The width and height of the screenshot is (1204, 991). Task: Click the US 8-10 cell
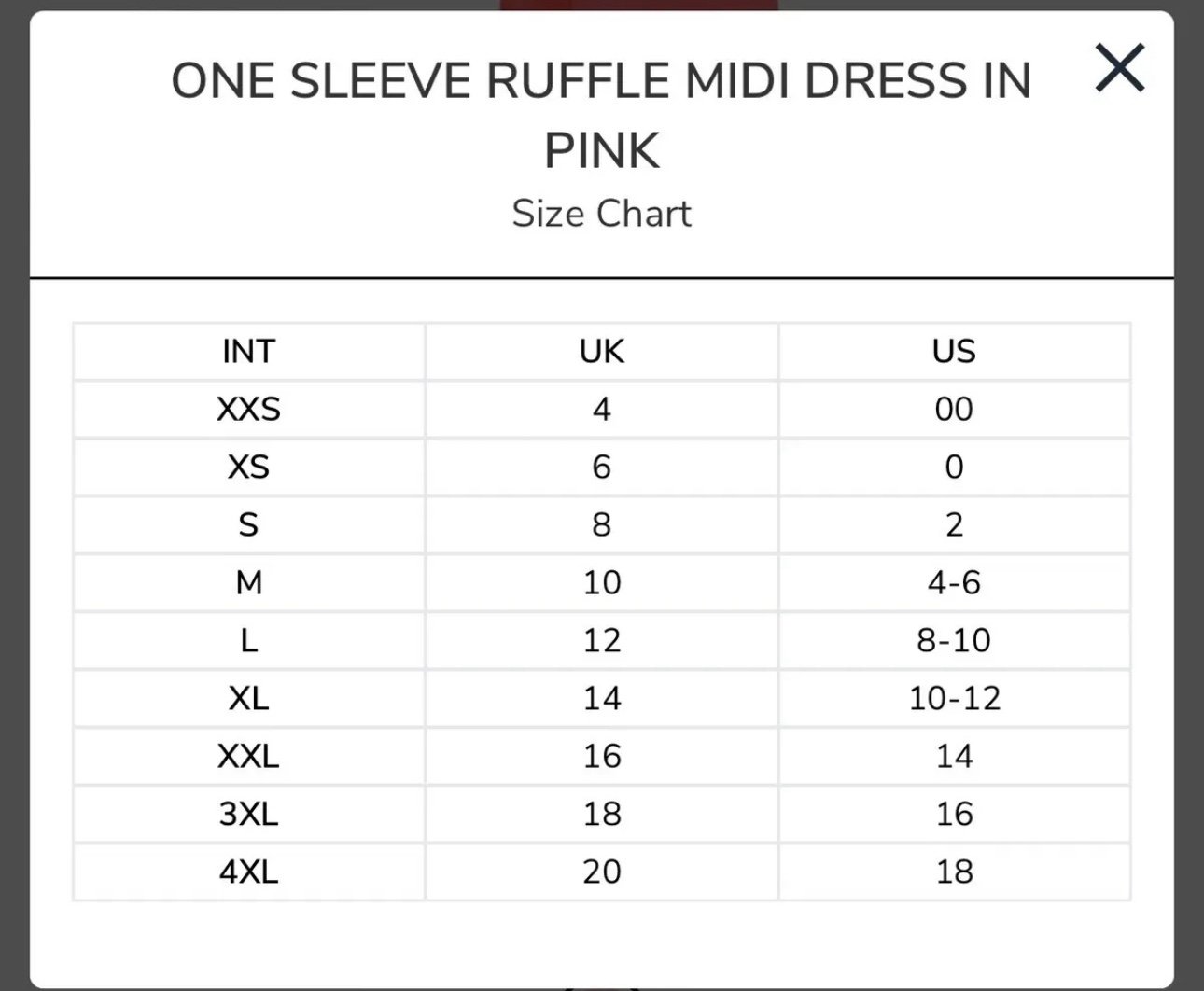tap(954, 641)
